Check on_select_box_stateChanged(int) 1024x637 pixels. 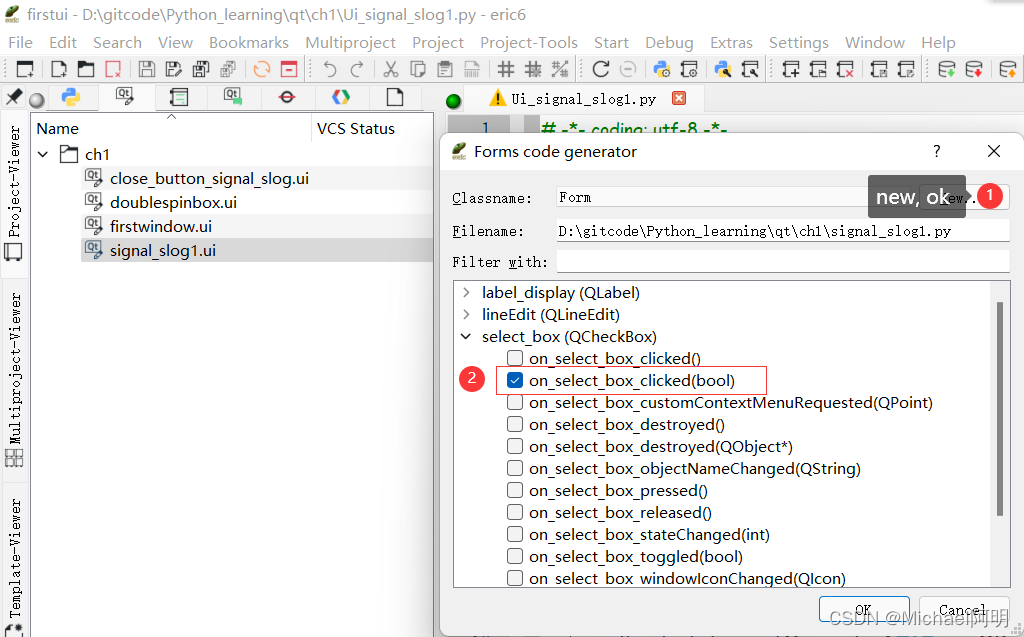click(515, 534)
